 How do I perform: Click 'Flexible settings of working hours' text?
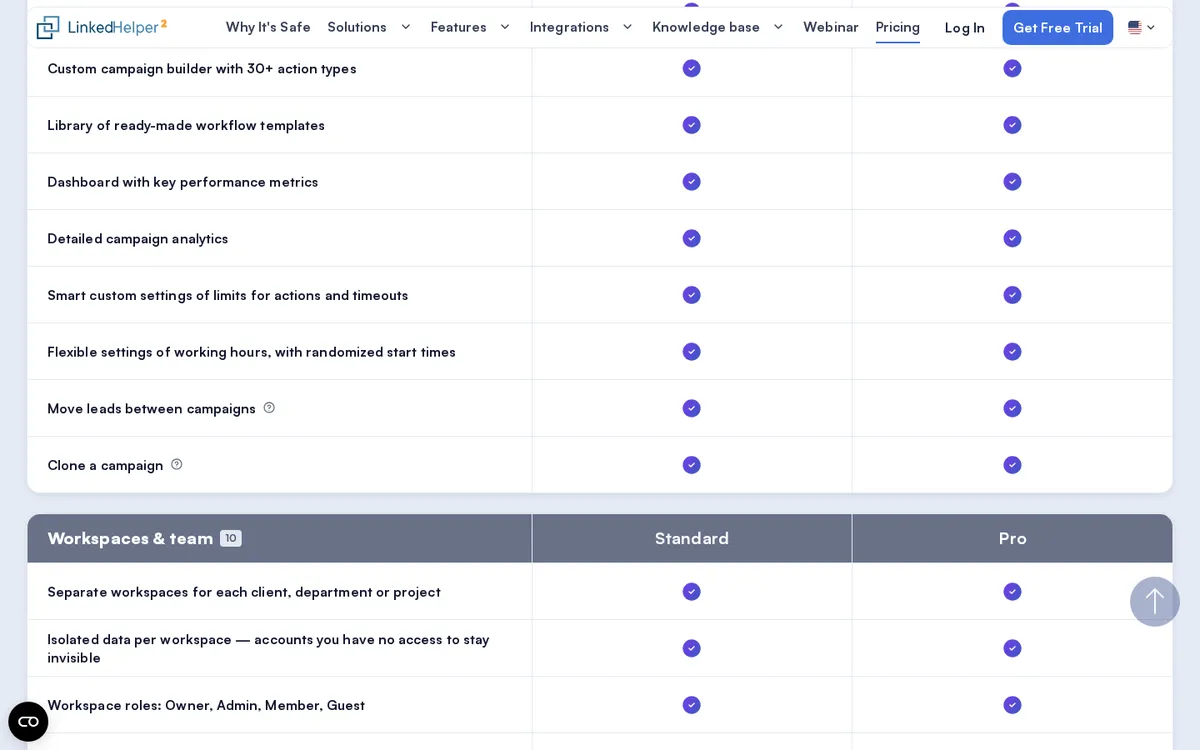pos(252,352)
